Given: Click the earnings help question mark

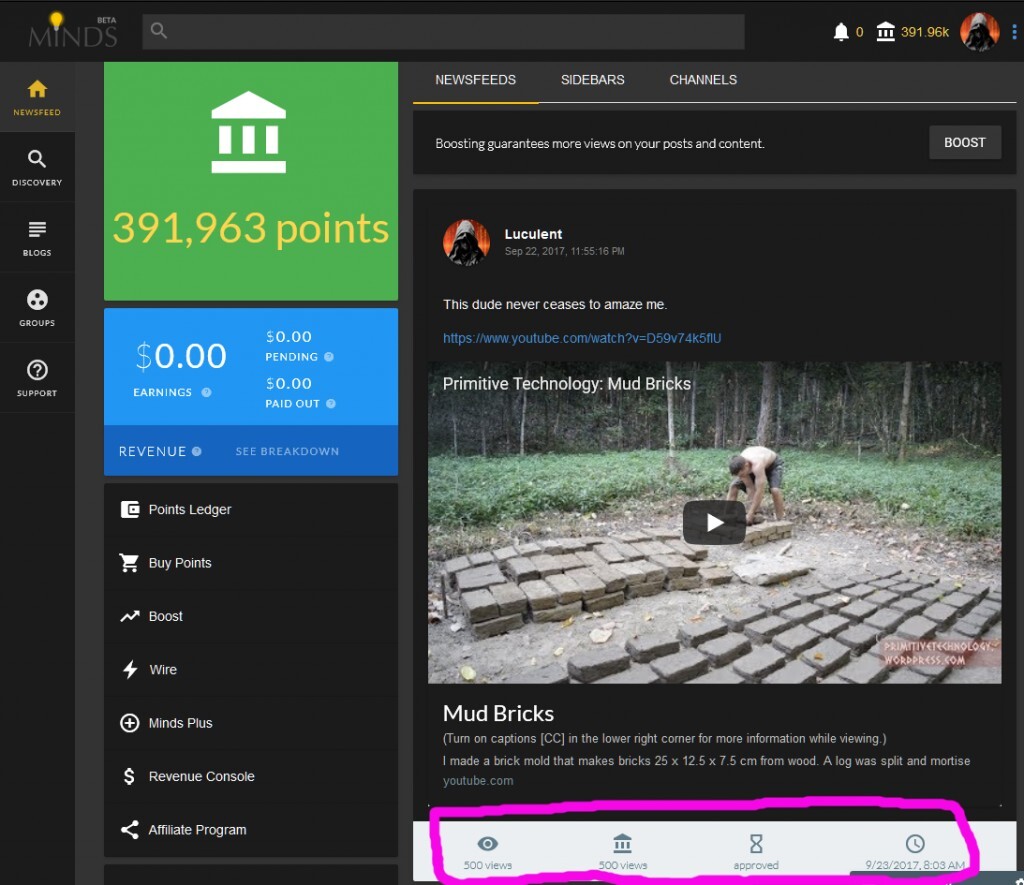Looking at the screenshot, I should pyautogui.click(x=206, y=393).
